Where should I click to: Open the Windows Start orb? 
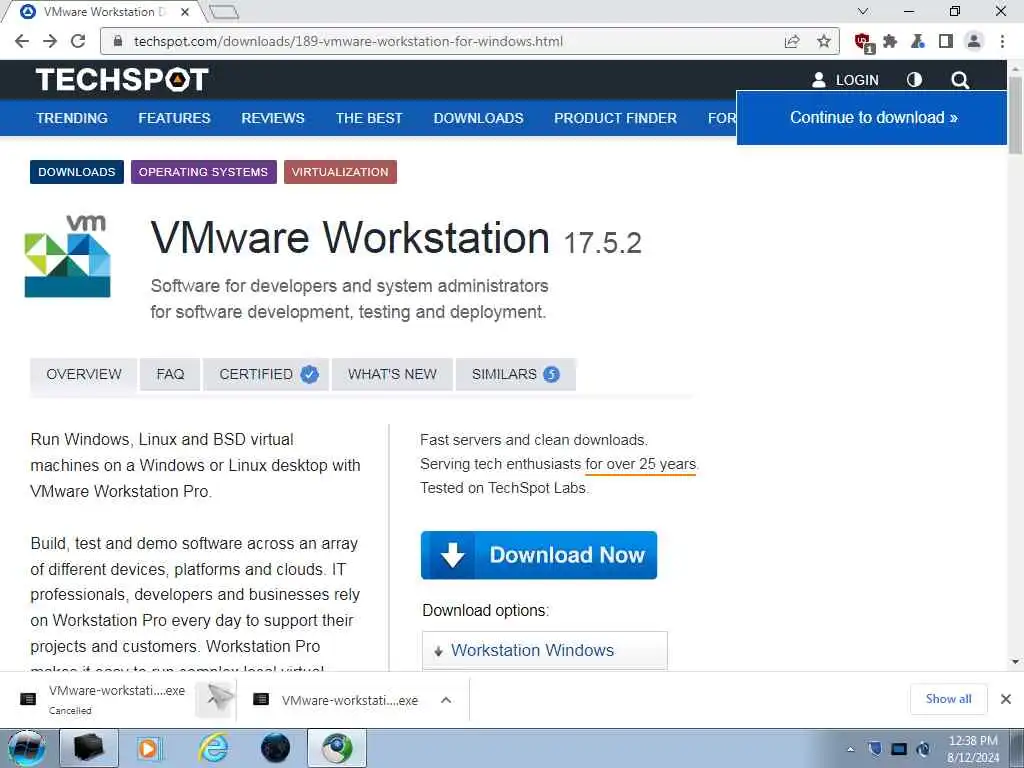[x=27, y=748]
